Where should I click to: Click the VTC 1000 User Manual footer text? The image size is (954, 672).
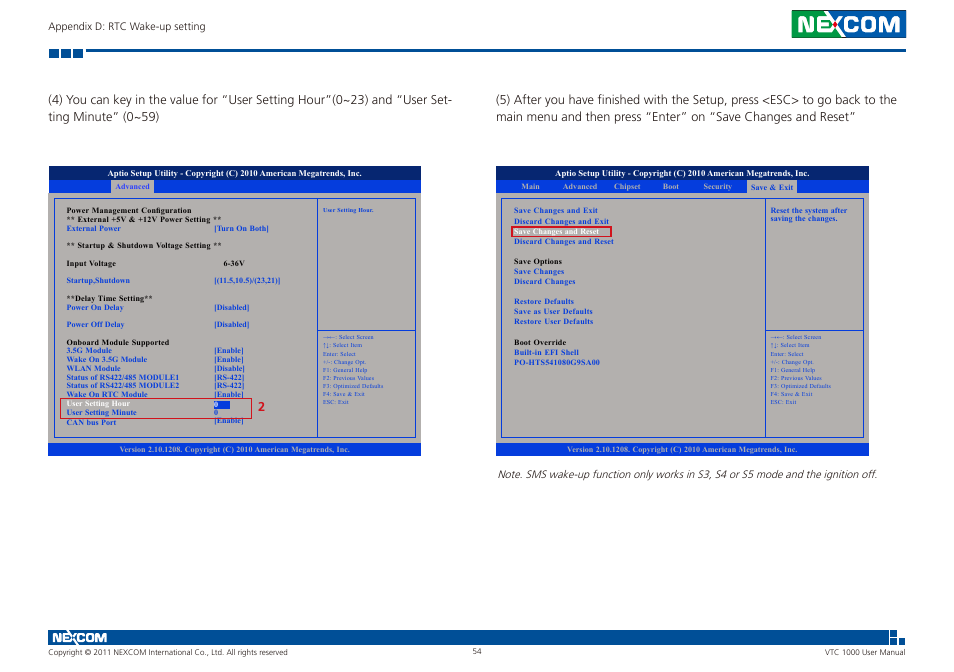pyautogui.click(x=865, y=652)
